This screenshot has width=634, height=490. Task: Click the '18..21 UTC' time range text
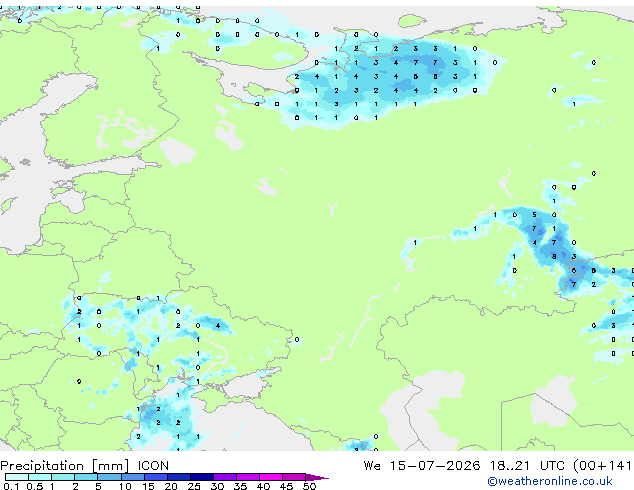click(x=528, y=466)
